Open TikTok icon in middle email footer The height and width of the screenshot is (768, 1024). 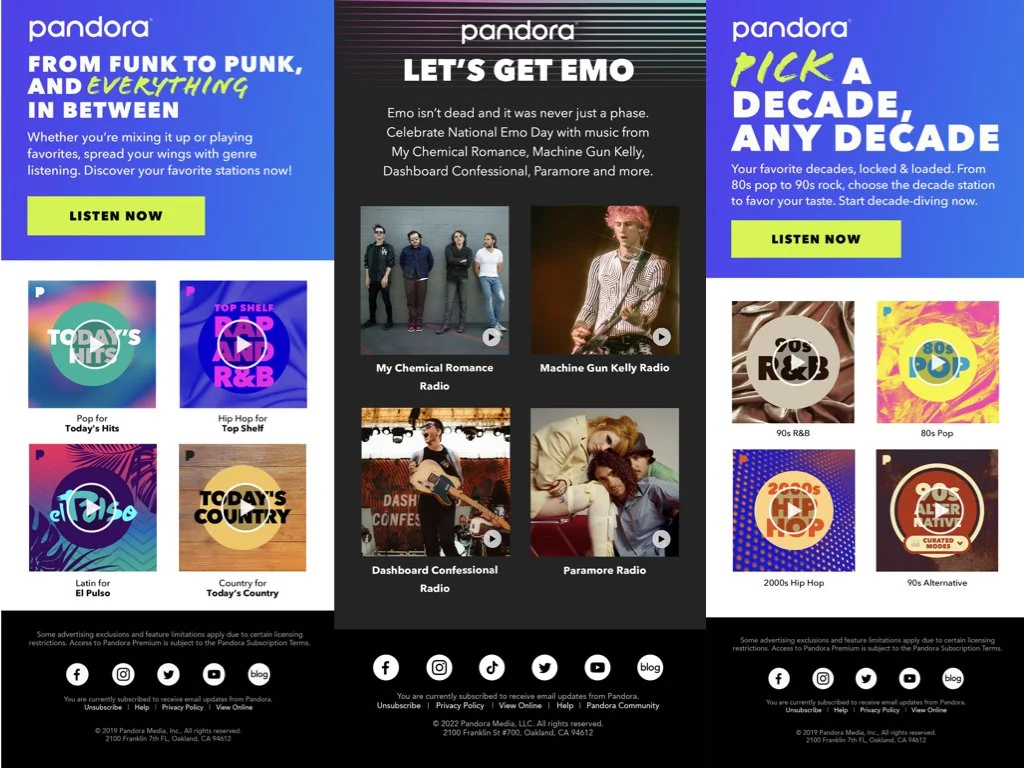[492, 667]
